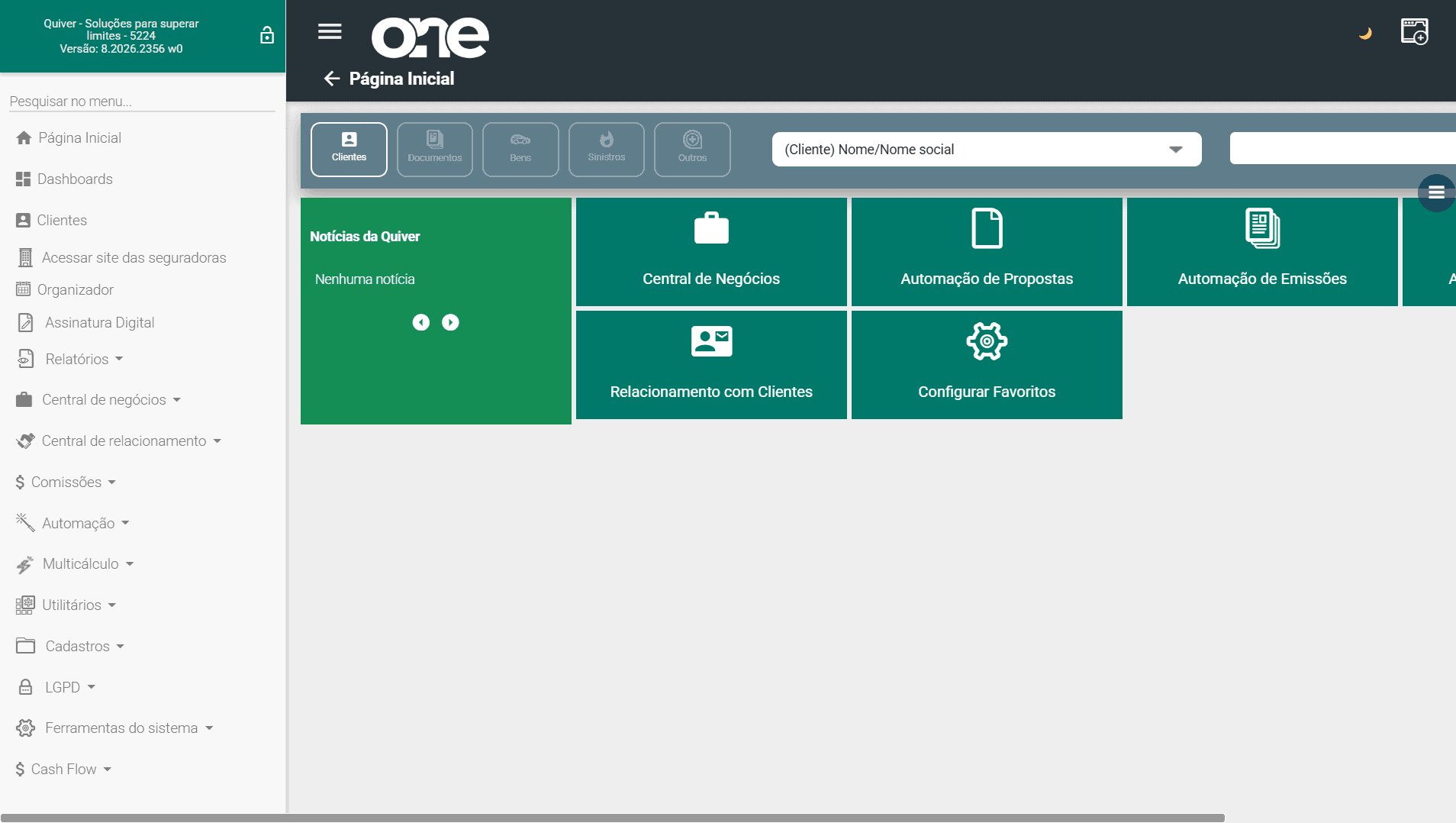1456x823 pixels.
Task: Click the magic wand icon beside Automação
Action: point(25,522)
